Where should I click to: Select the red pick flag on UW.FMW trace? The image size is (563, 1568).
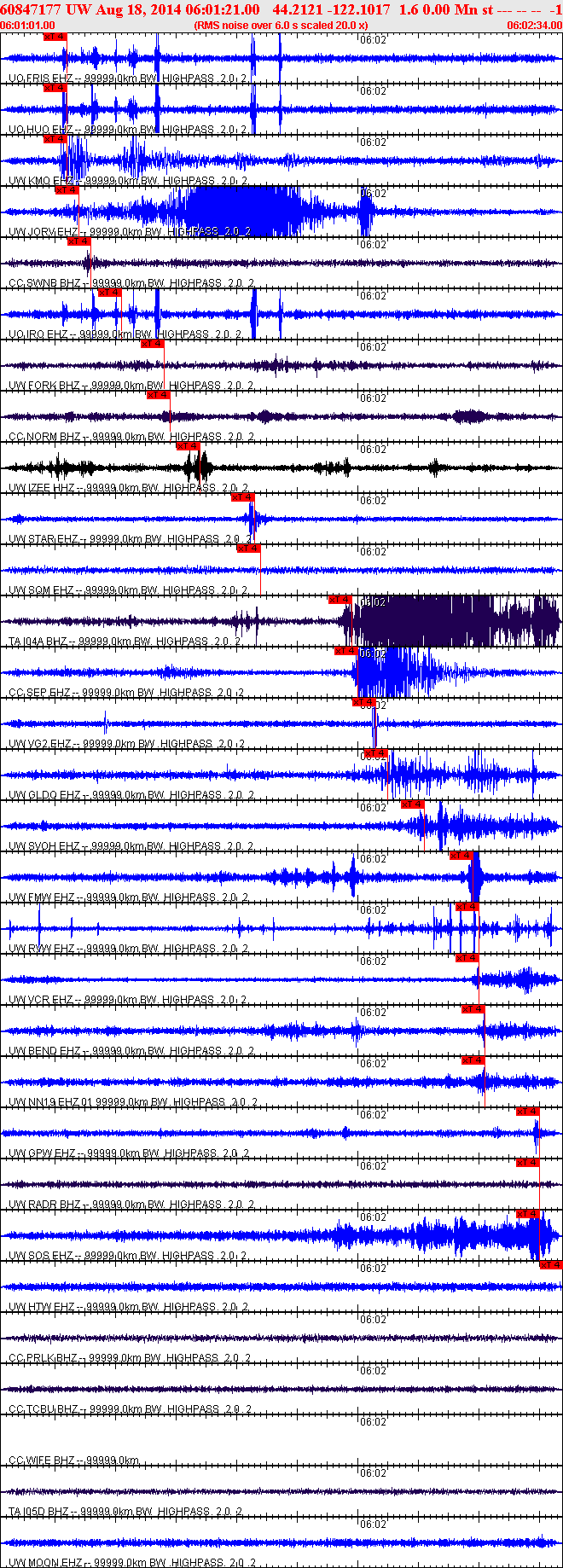[461, 856]
